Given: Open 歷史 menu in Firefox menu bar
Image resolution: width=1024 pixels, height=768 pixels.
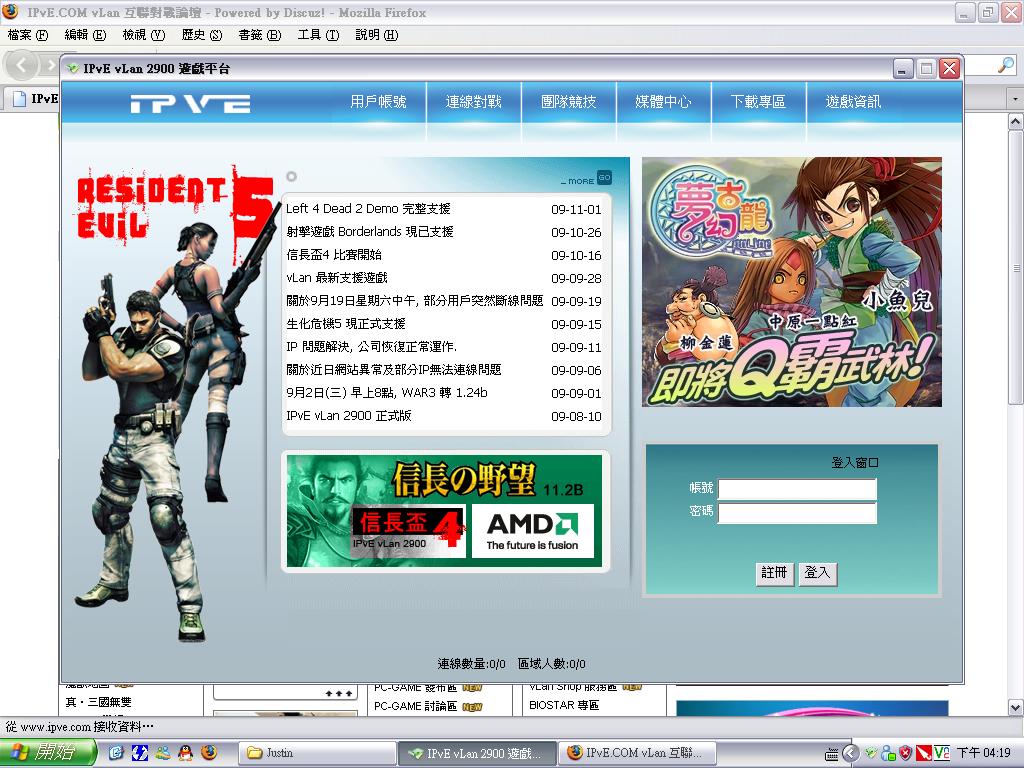Looking at the screenshot, I should 201,35.
